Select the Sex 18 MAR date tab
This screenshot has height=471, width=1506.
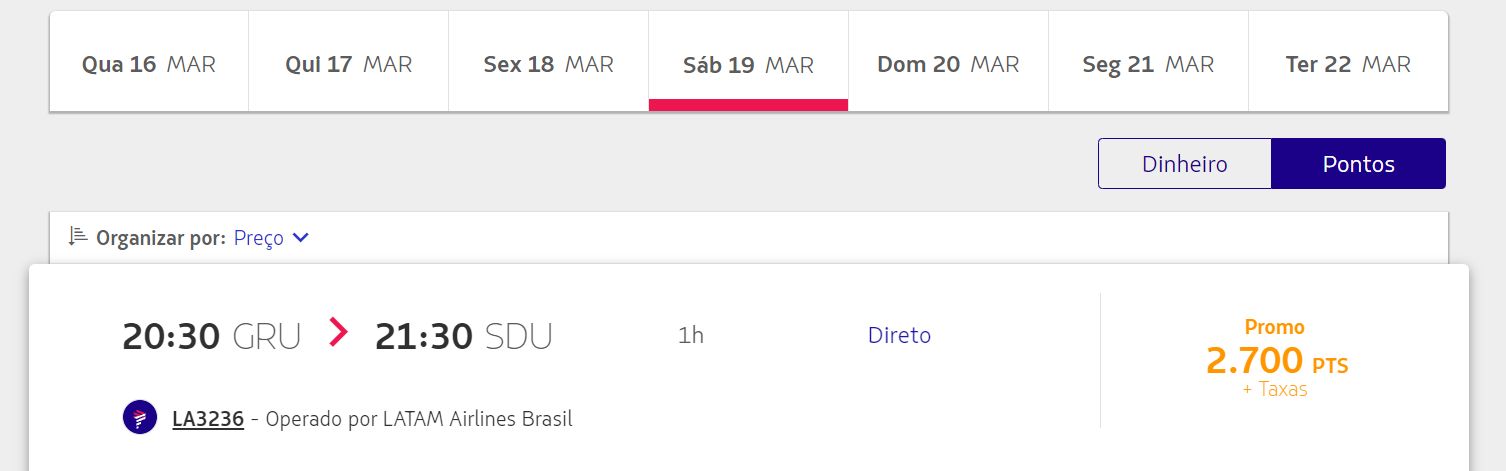pos(548,62)
